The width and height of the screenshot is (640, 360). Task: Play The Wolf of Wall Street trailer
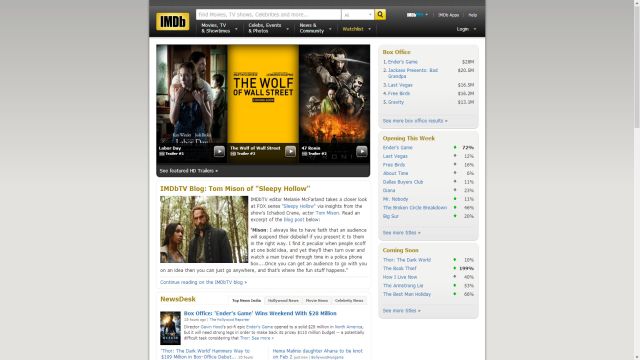tap(290, 151)
